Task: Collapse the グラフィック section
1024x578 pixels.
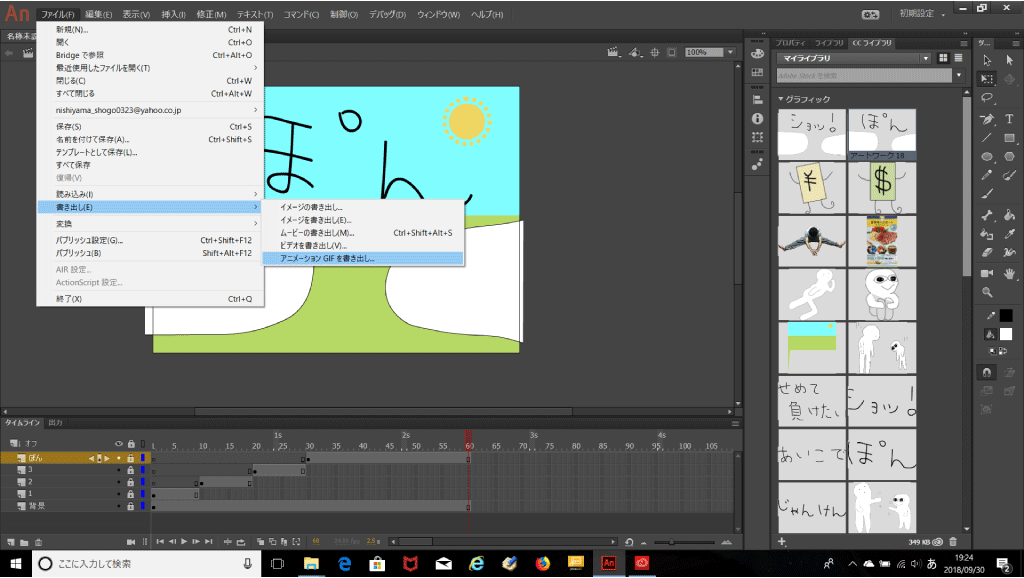Action: point(781,99)
